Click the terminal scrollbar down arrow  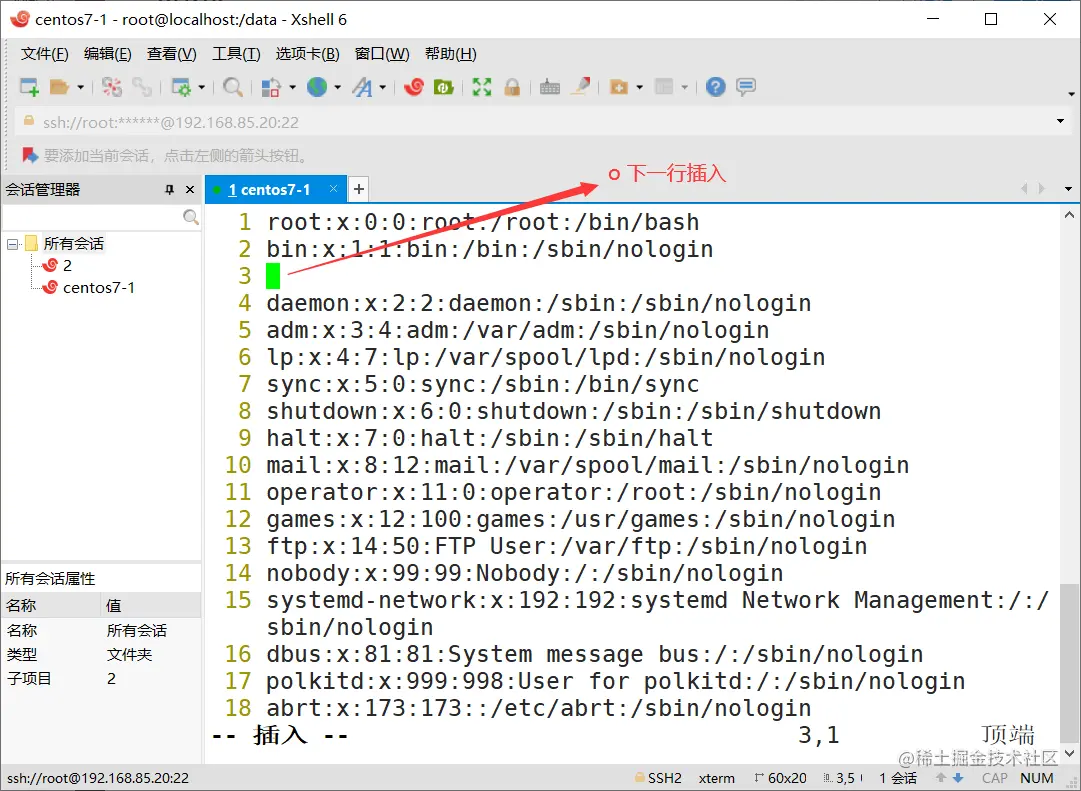(x=1069, y=754)
